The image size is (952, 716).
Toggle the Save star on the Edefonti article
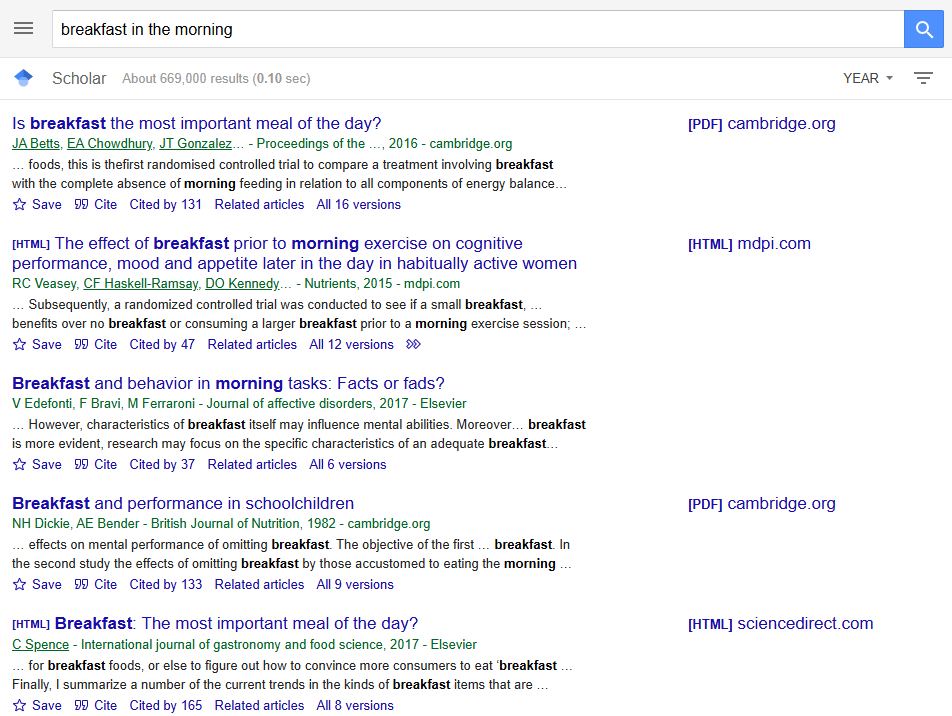pos(18,464)
